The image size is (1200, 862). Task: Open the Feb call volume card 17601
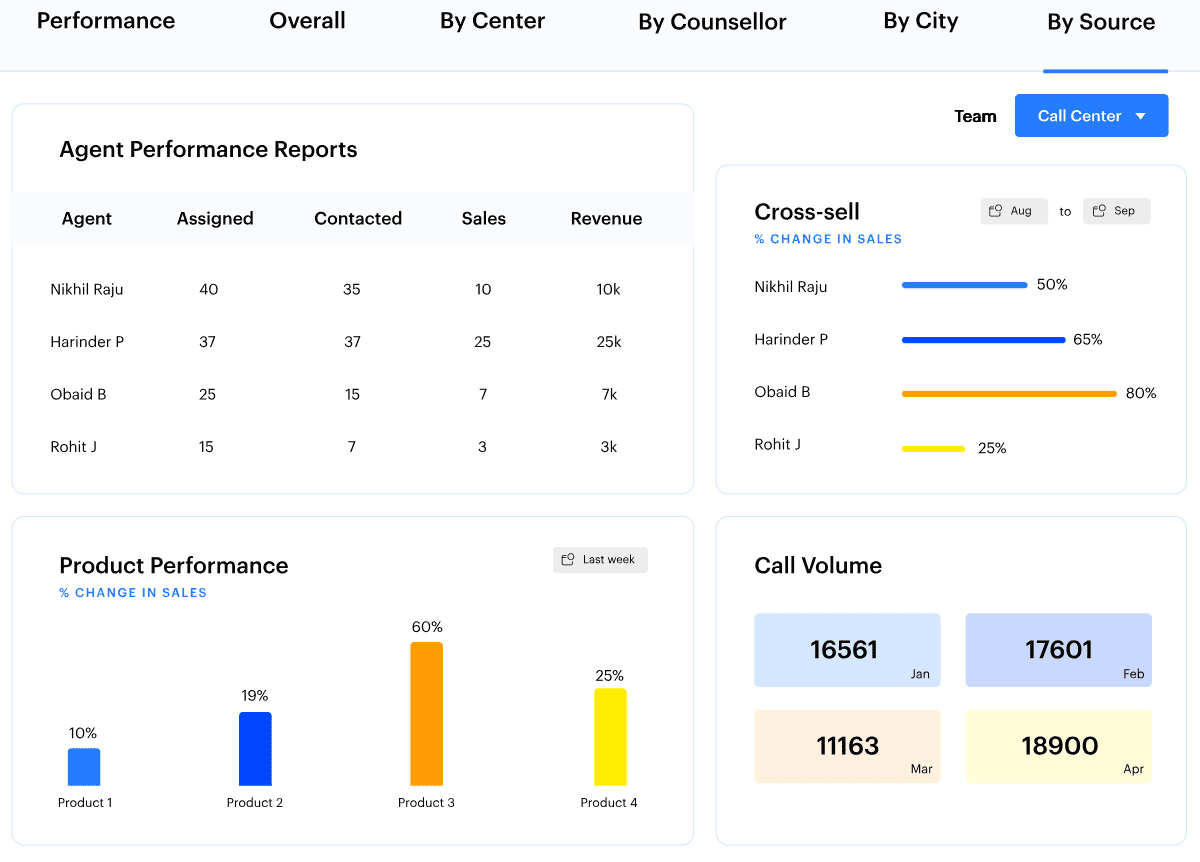pos(1058,650)
